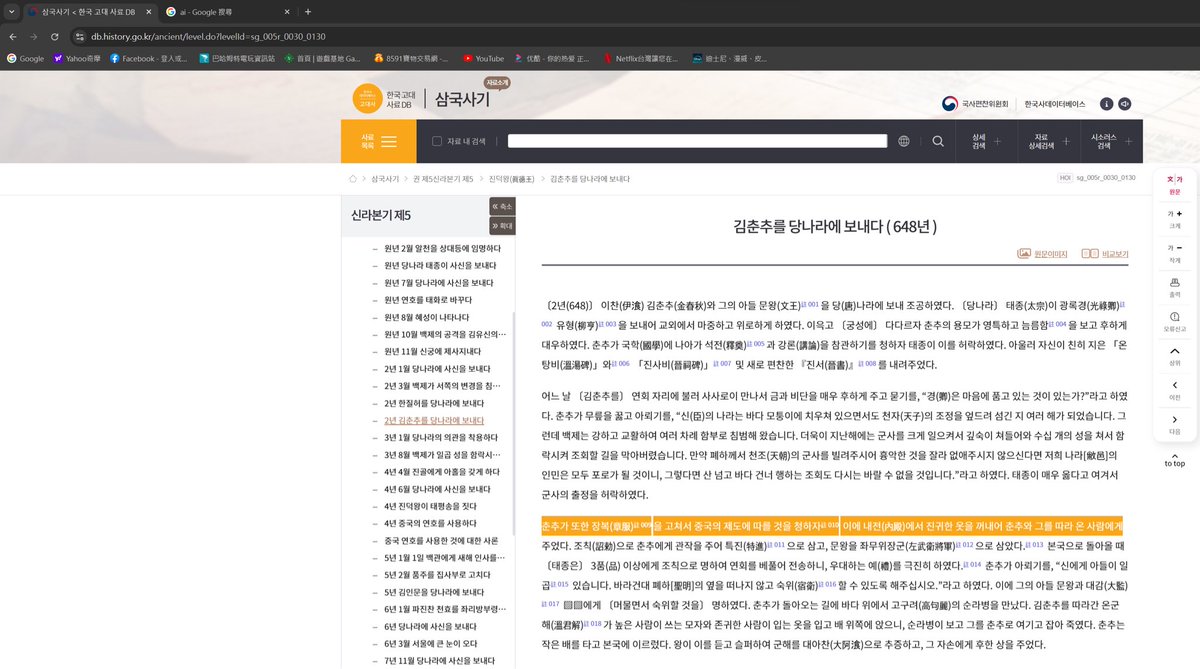Click 축소 collapse sidebar button
1200x669 pixels.
click(502, 206)
